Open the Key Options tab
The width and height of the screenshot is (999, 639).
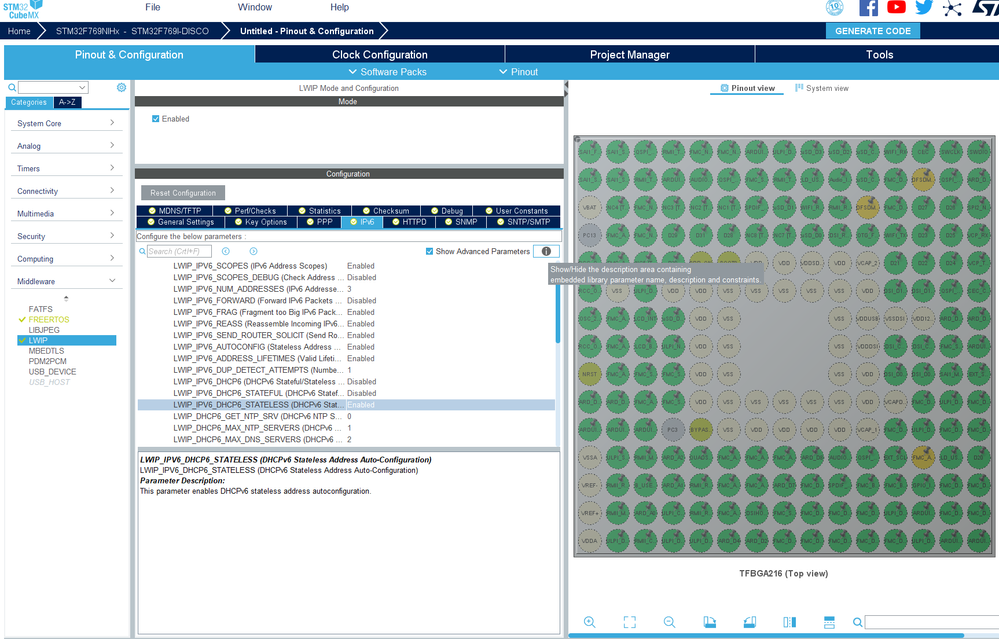click(x=260, y=222)
